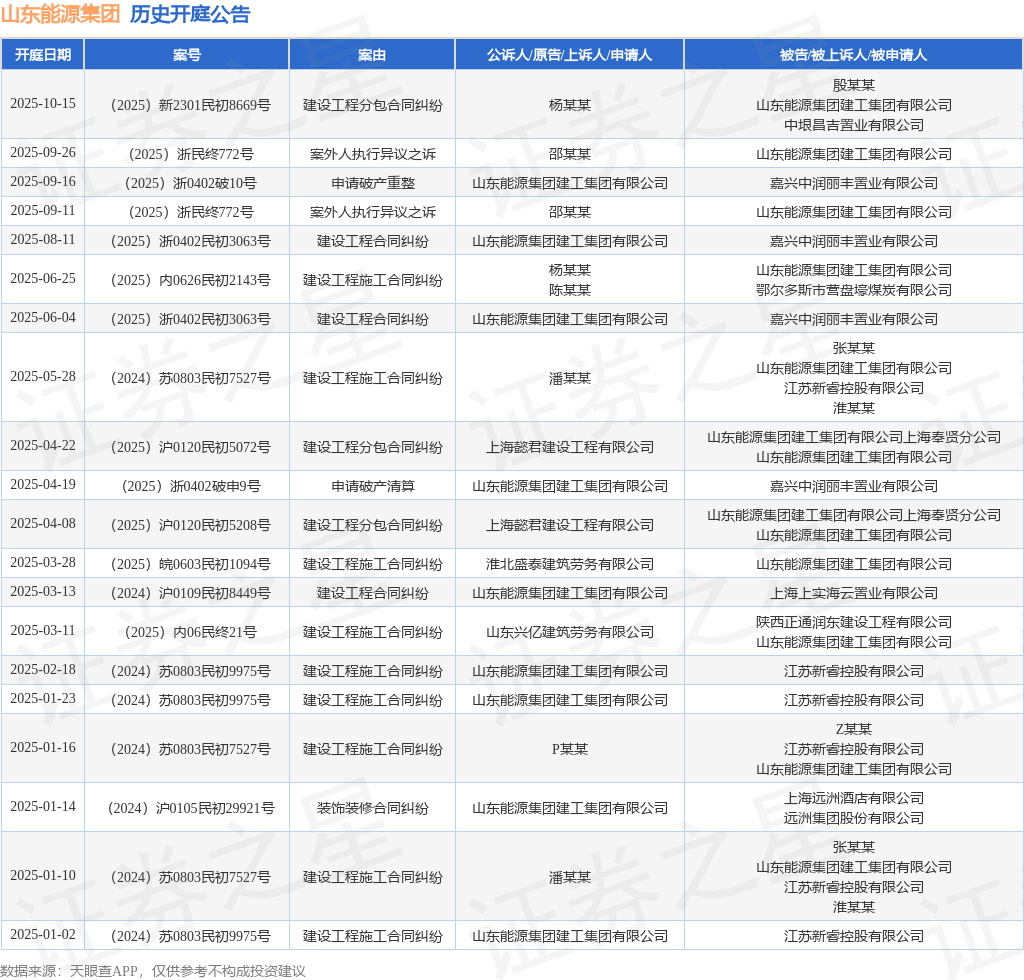Click date cell 2025-09-26
Screen dimensions: 1024x980
click(x=43, y=153)
